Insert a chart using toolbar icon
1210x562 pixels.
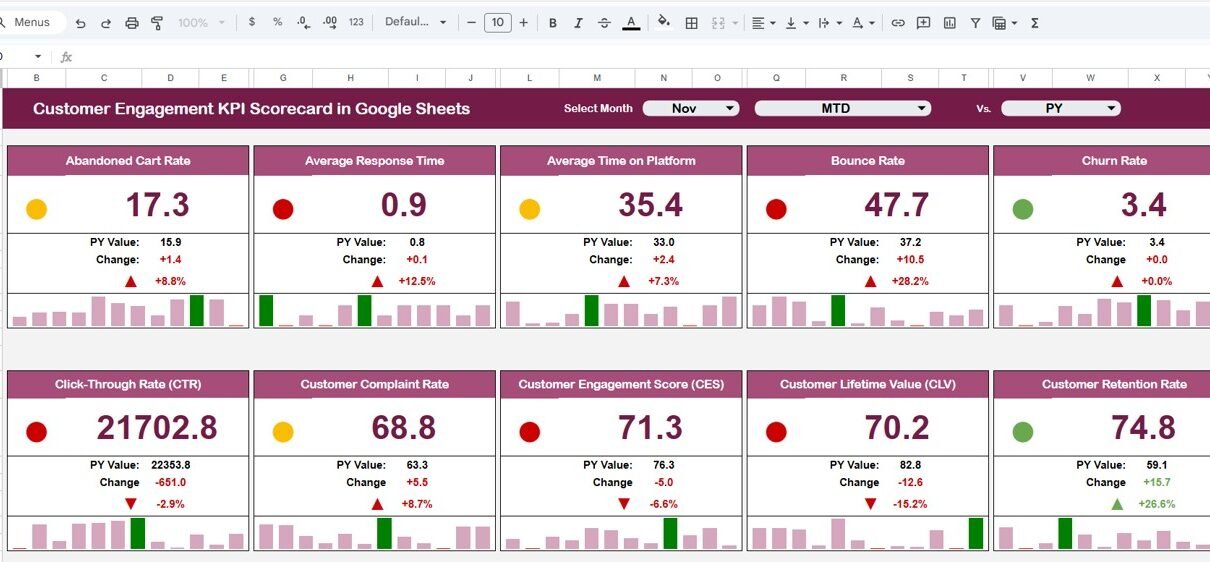[x=950, y=23]
